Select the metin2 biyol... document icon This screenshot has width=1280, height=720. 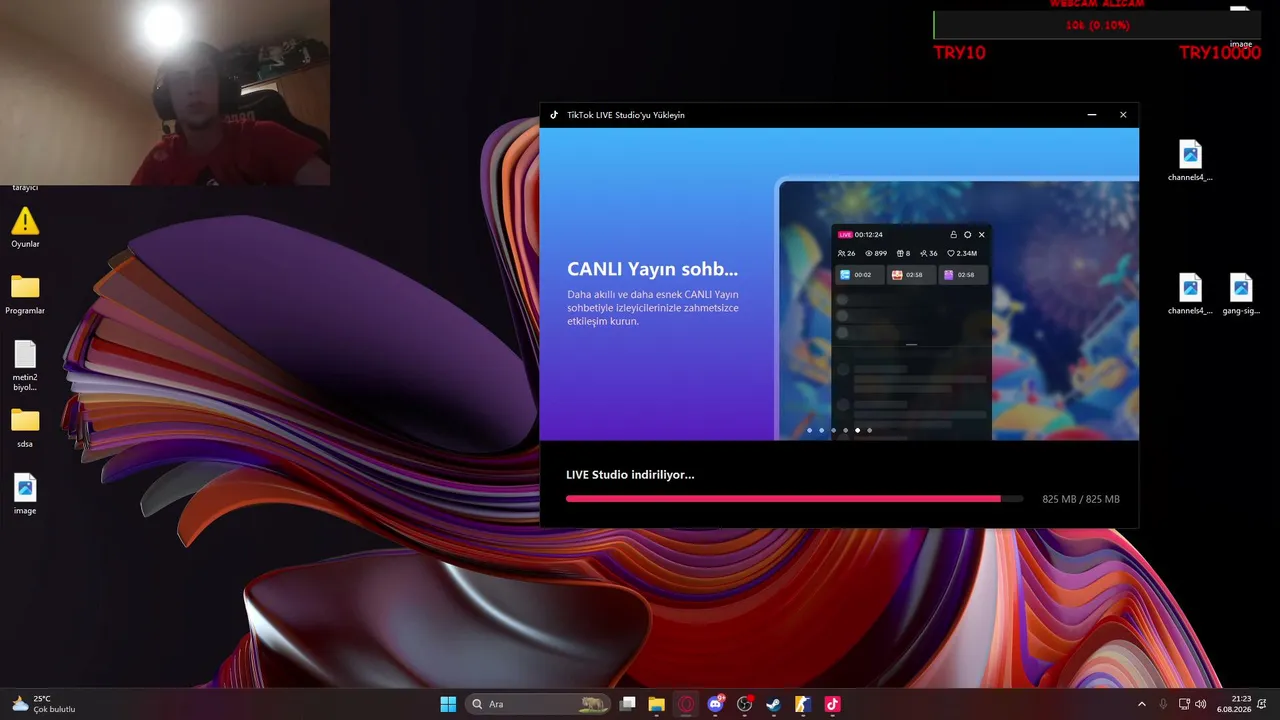coord(25,366)
